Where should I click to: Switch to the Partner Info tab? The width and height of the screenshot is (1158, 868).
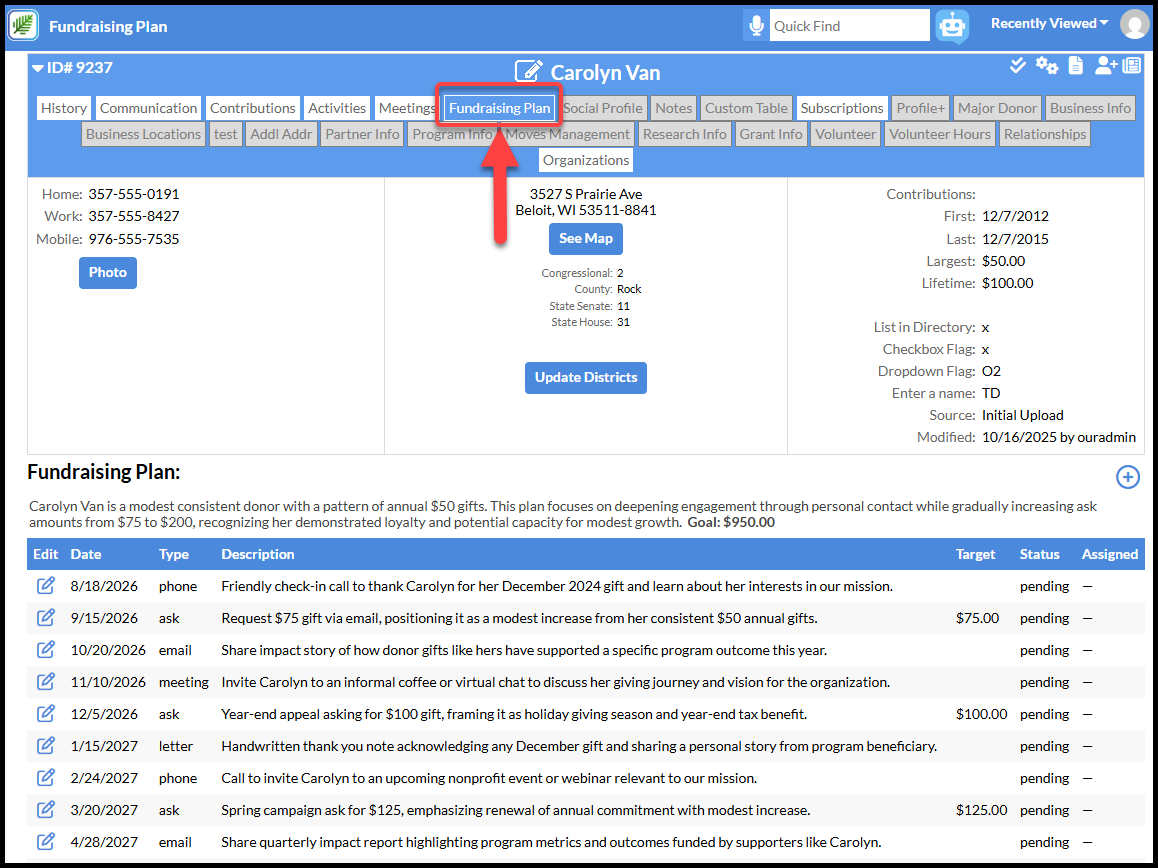tap(363, 134)
